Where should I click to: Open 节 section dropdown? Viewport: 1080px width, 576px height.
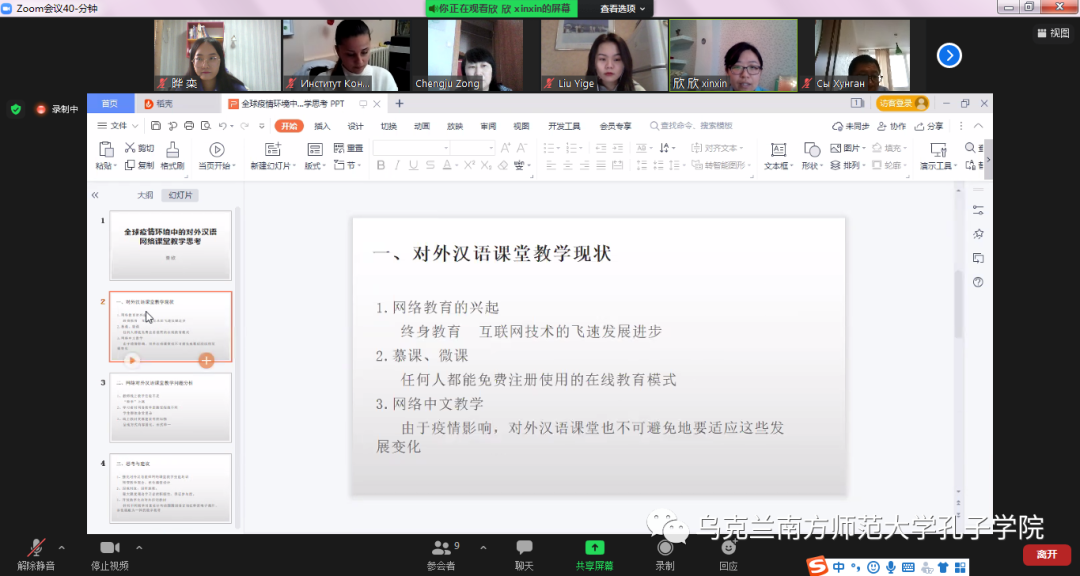click(x=349, y=165)
